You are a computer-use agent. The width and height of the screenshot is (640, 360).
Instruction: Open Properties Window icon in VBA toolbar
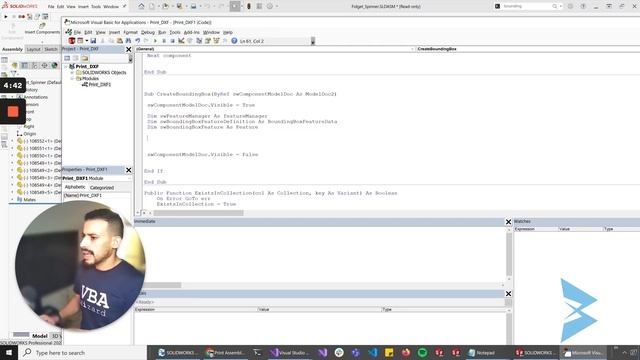[207, 41]
